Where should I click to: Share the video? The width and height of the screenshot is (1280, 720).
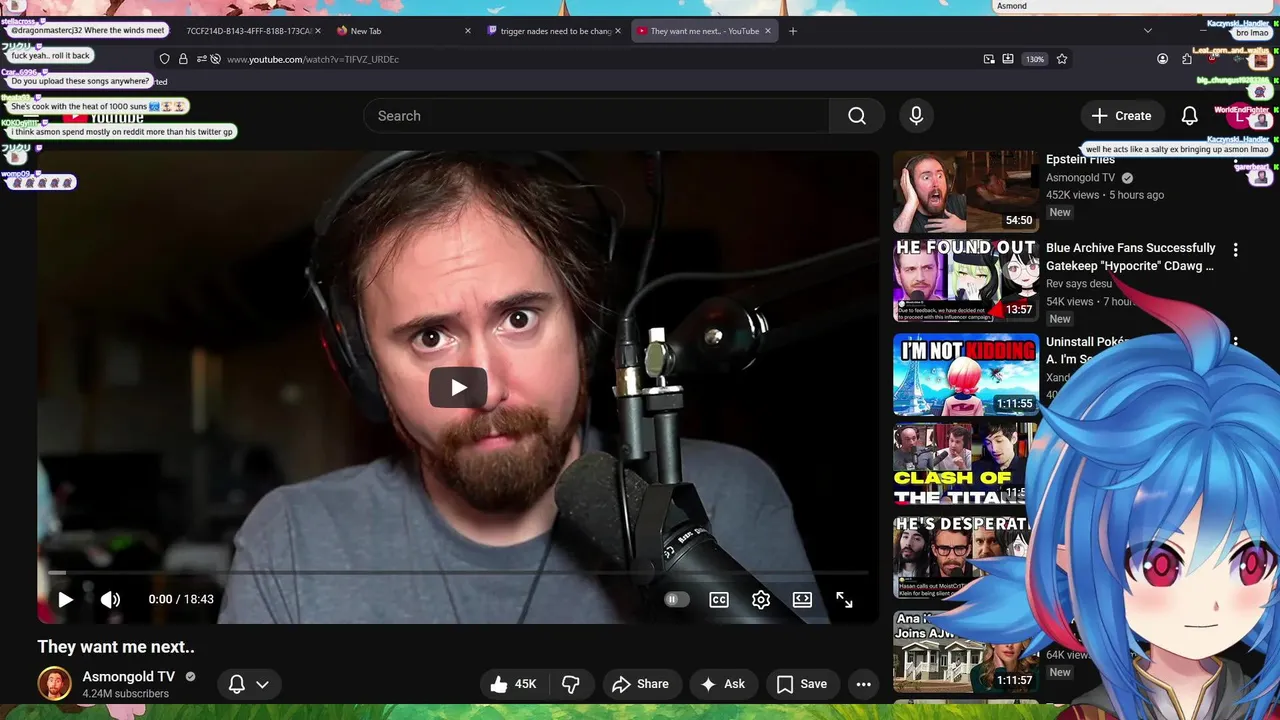click(640, 684)
